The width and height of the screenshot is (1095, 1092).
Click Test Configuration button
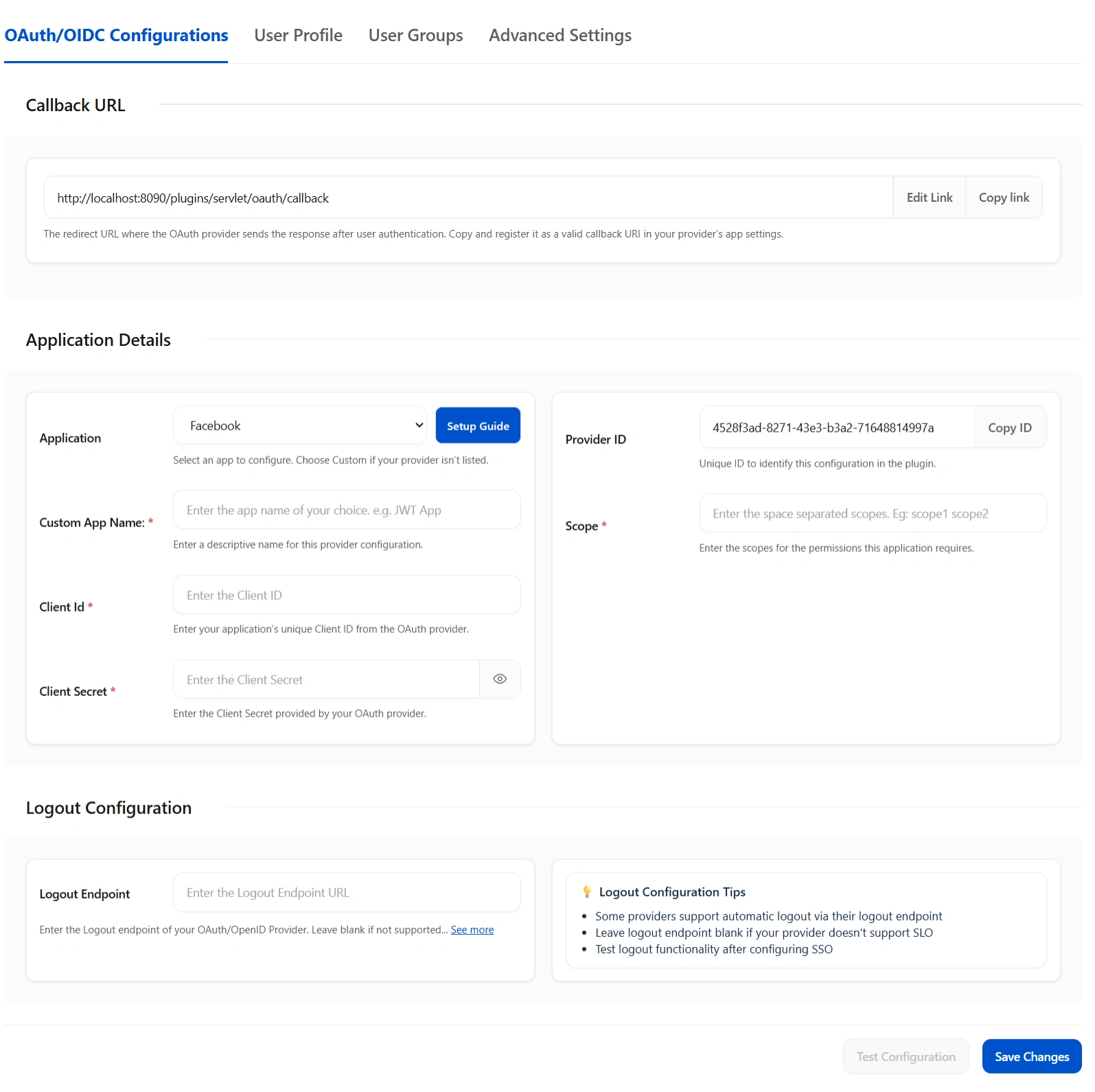click(906, 1056)
